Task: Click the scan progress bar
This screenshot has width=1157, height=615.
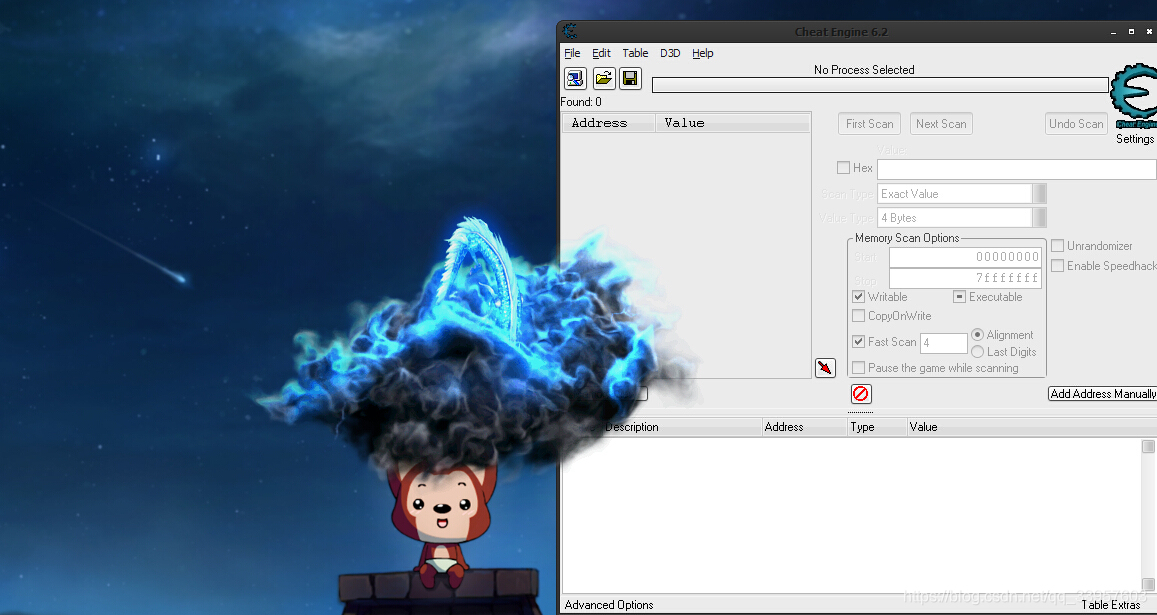Action: tap(880, 86)
